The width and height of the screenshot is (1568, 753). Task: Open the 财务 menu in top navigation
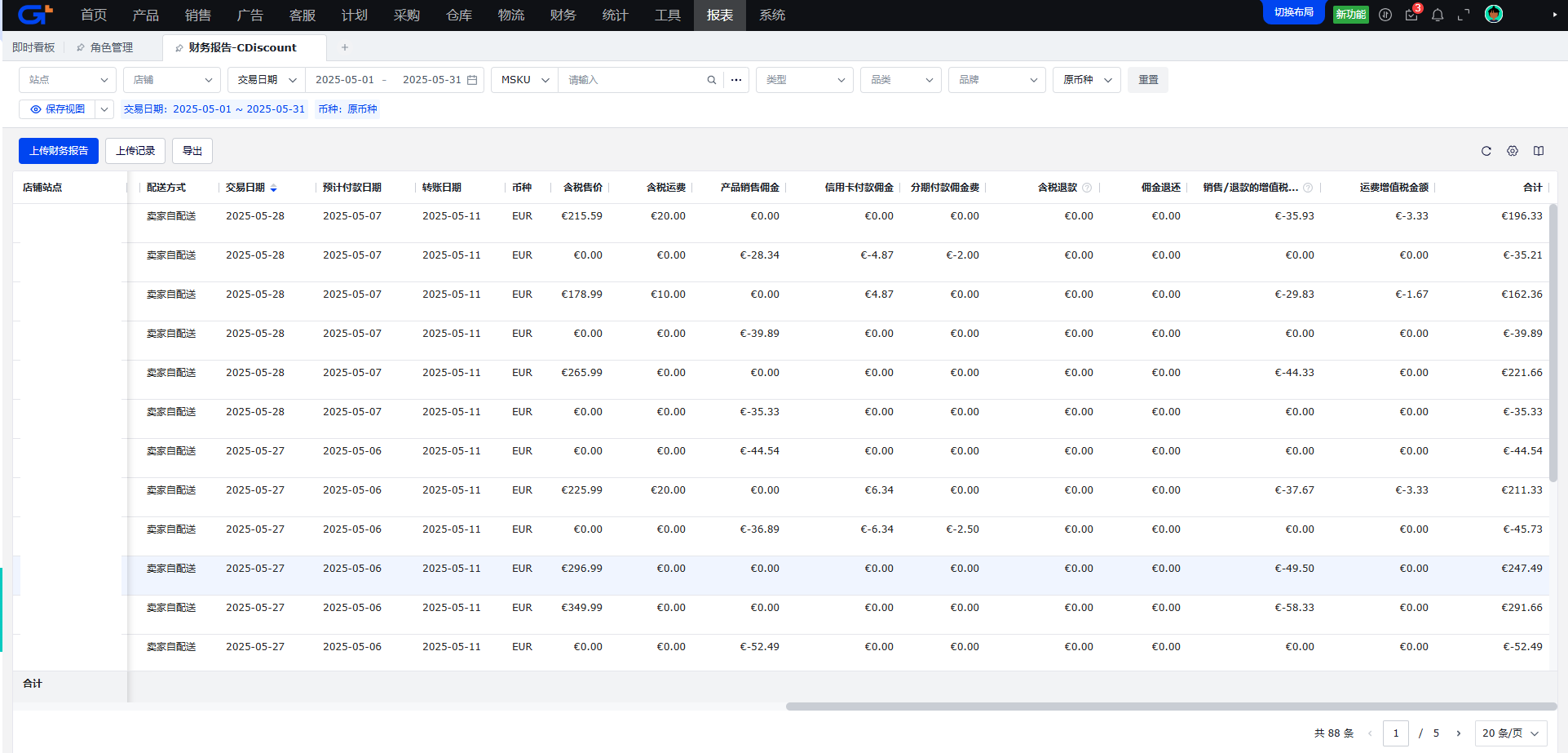pos(563,15)
